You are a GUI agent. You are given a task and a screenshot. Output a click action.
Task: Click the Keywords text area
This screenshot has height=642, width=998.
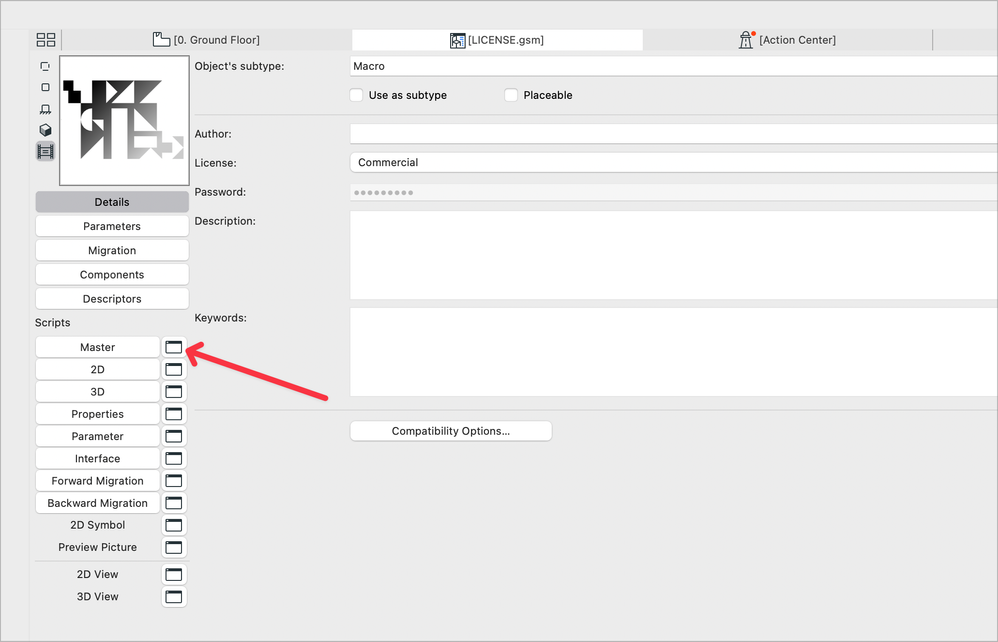673,352
